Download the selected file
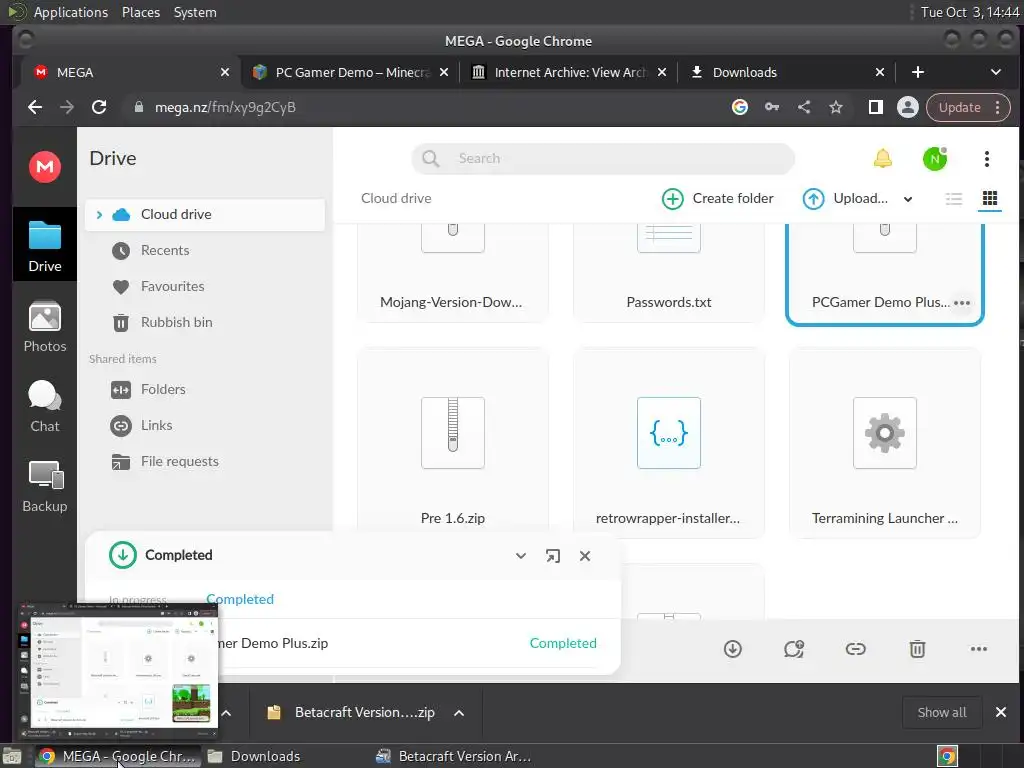 [732, 648]
